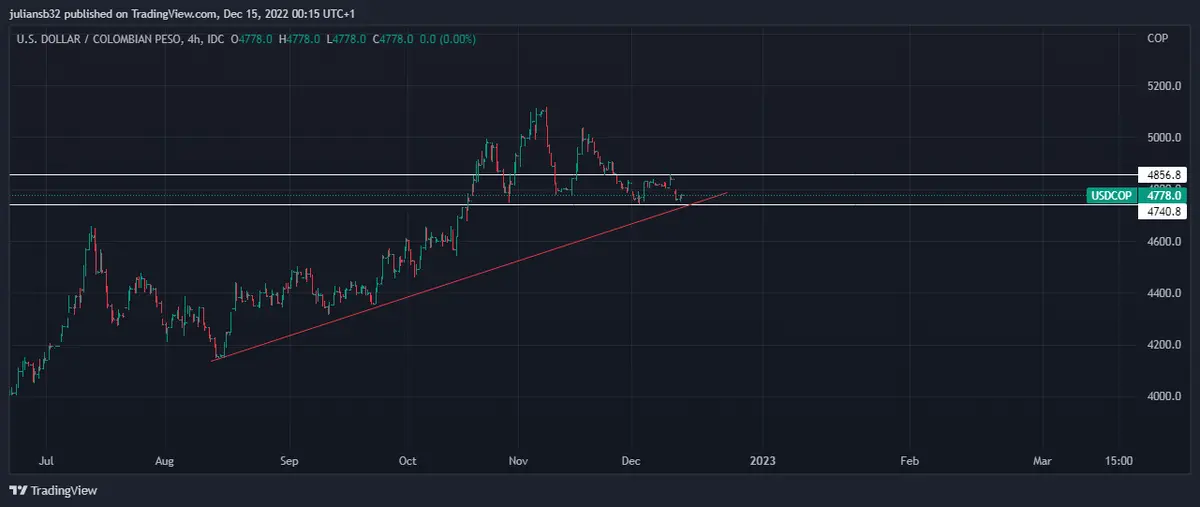Click the Mar label on time axis
This screenshot has width=1200, height=507.
pyautogui.click(x=1043, y=461)
